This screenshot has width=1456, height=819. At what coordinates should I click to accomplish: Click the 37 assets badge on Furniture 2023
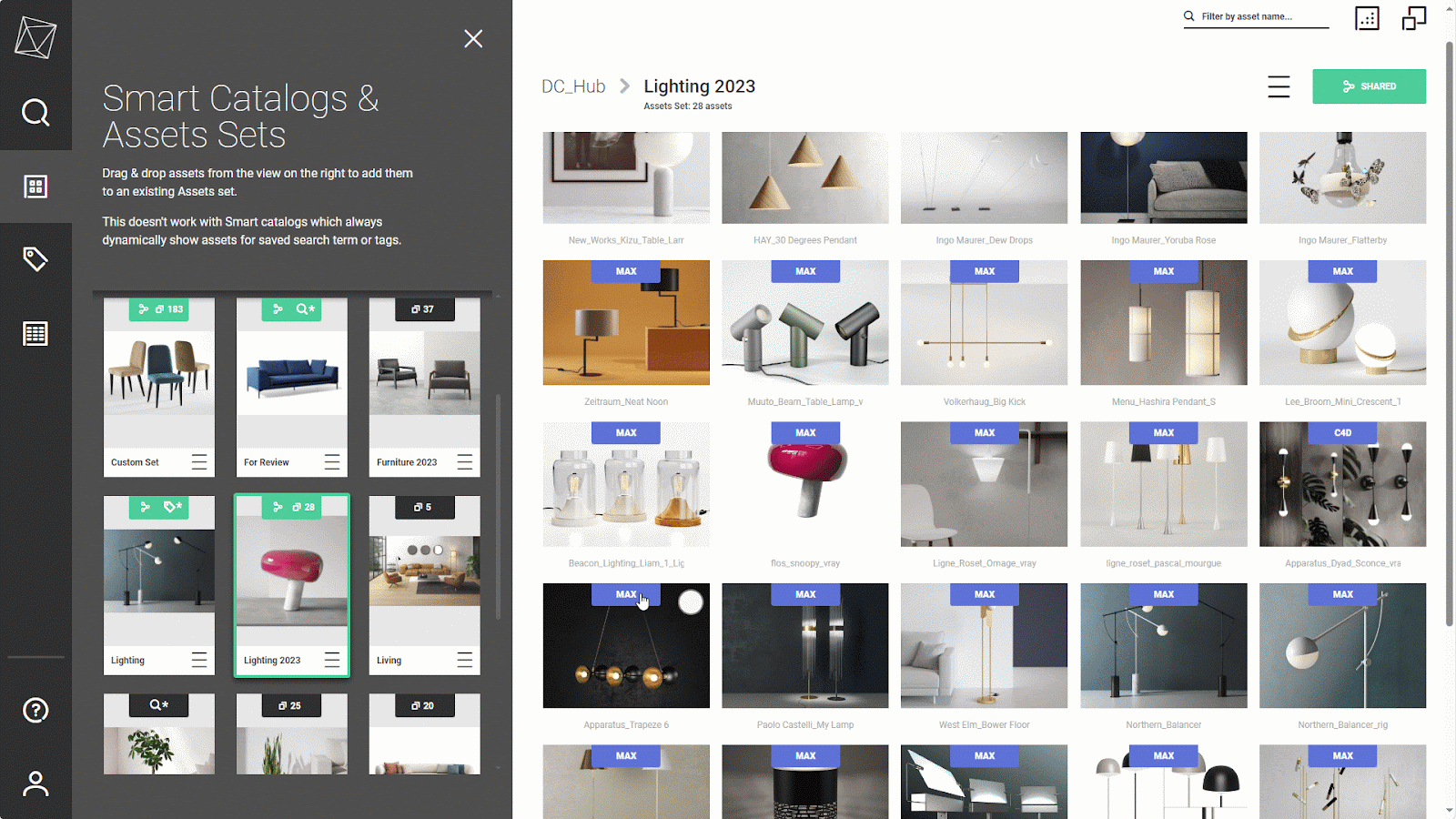pos(425,309)
